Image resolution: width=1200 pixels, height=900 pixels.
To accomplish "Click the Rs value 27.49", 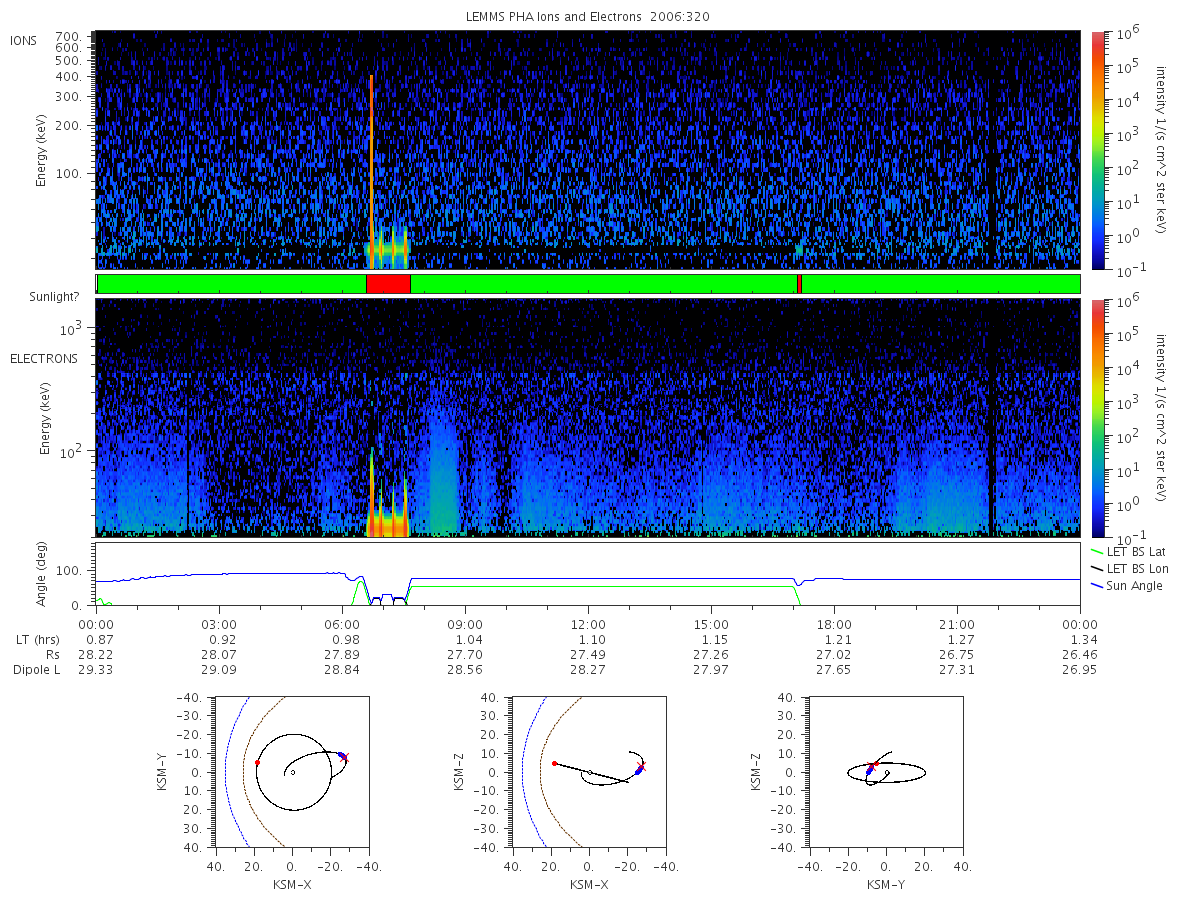I will click(588, 654).
